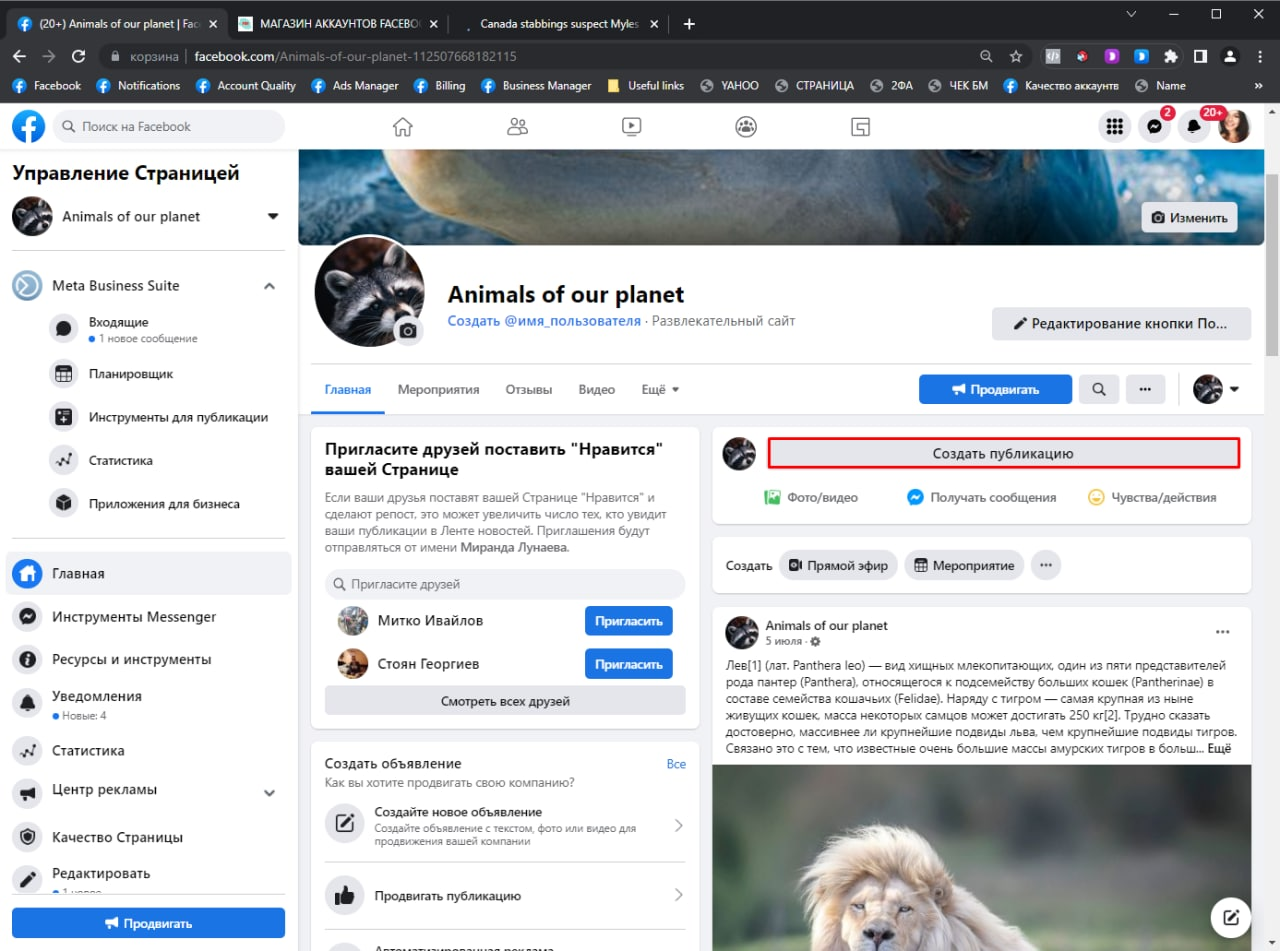Click Смотреть всех друзей button
This screenshot has width=1280, height=951.
[505, 701]
